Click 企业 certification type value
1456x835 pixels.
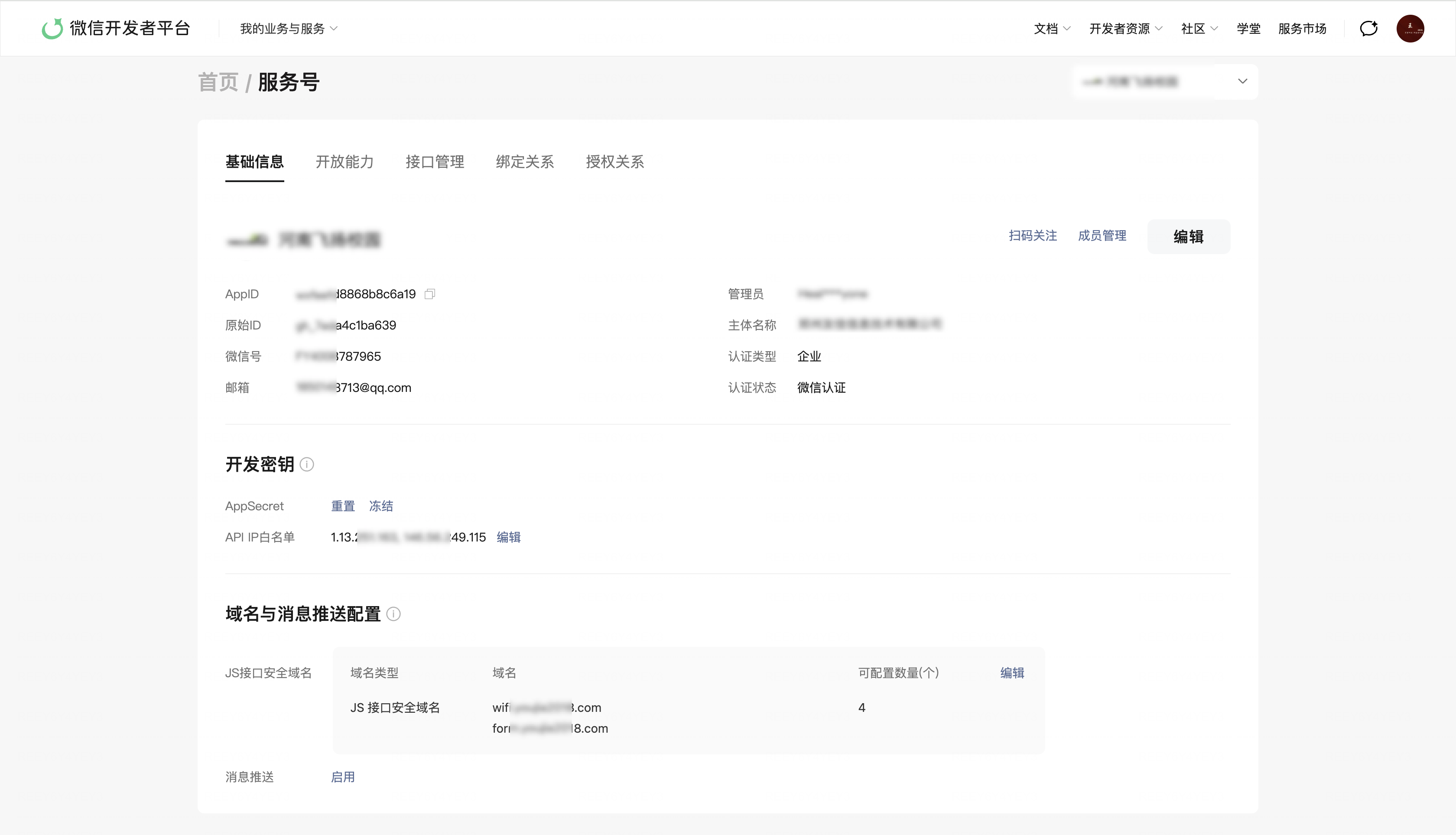pyautogui.click(x=809, y=357)
